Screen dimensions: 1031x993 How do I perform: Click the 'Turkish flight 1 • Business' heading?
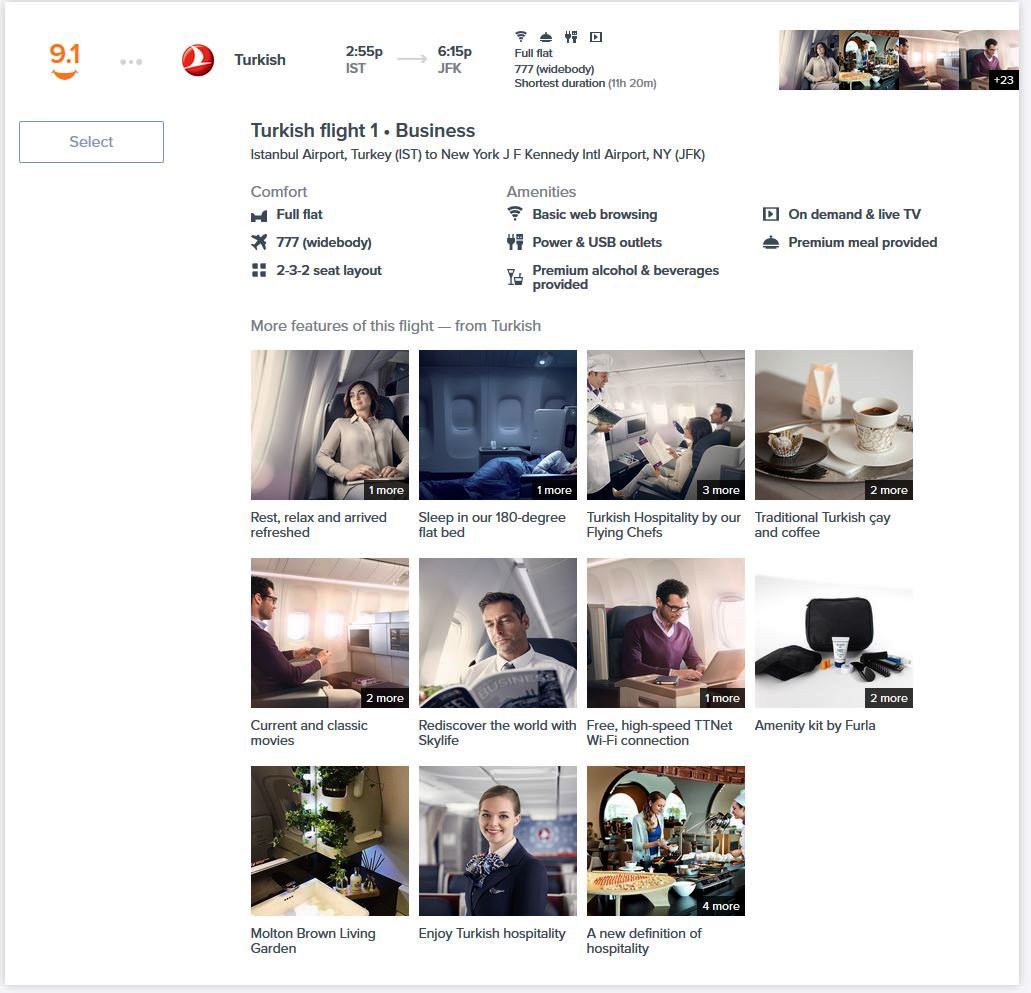363,130
